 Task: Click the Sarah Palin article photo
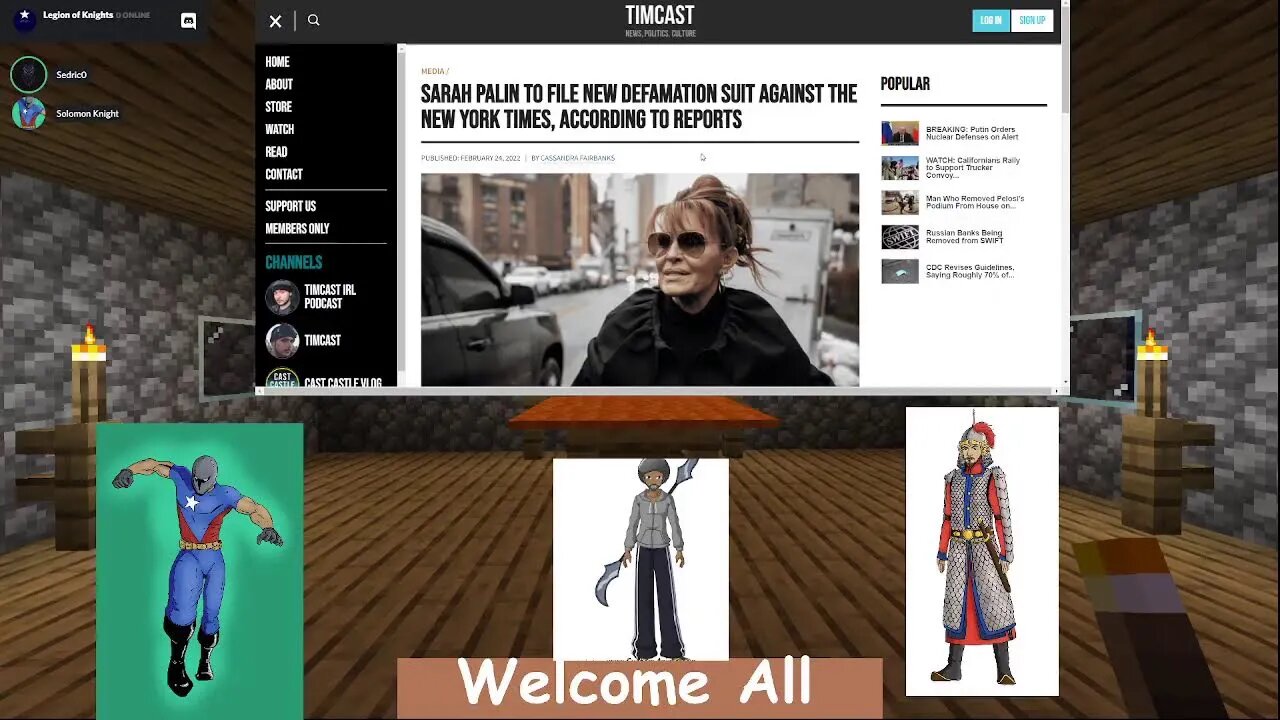tap(639, 280)
